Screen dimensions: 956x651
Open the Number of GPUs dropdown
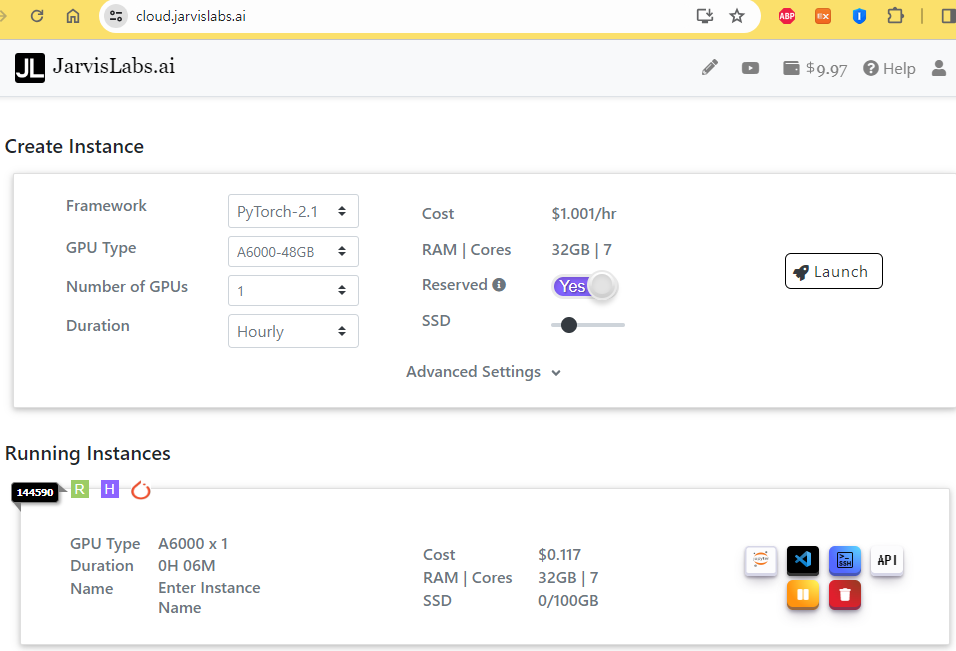tap(293, 290)
